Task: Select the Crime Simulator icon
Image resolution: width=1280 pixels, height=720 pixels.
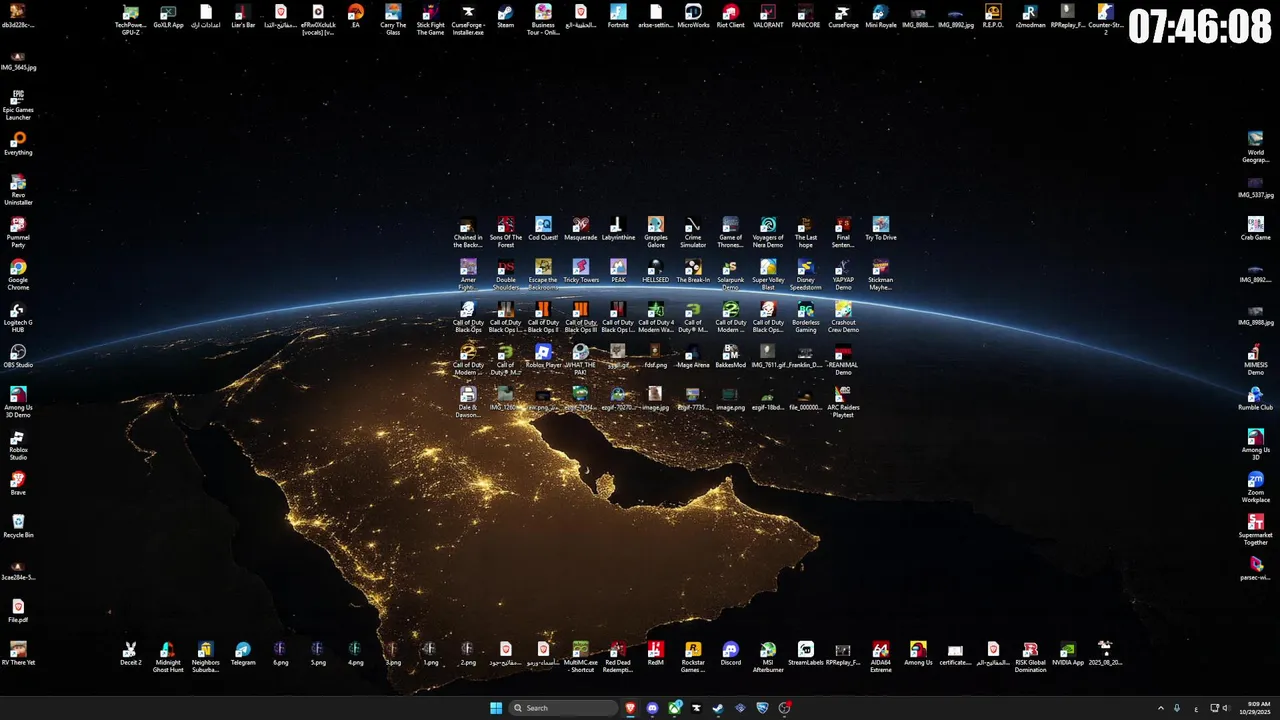Action: tap(693, 232)
